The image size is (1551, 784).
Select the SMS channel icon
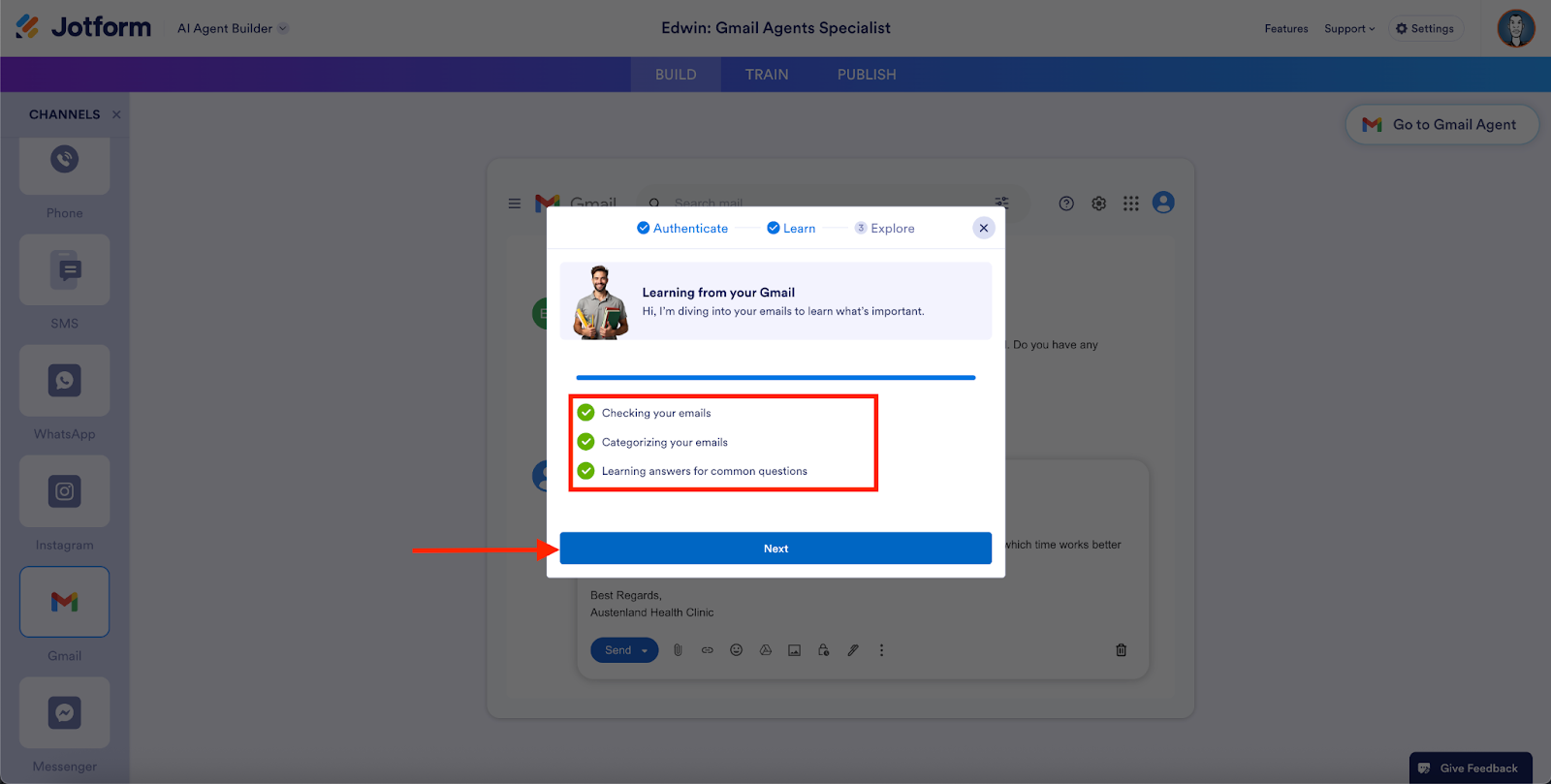coord(65,270)
